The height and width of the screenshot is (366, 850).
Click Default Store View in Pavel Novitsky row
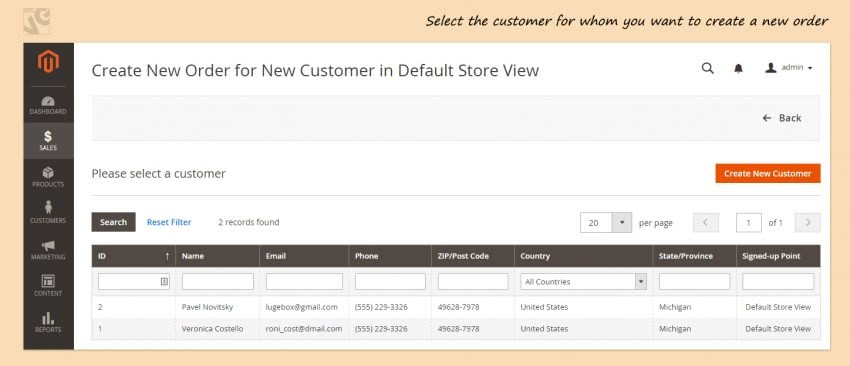778,307
